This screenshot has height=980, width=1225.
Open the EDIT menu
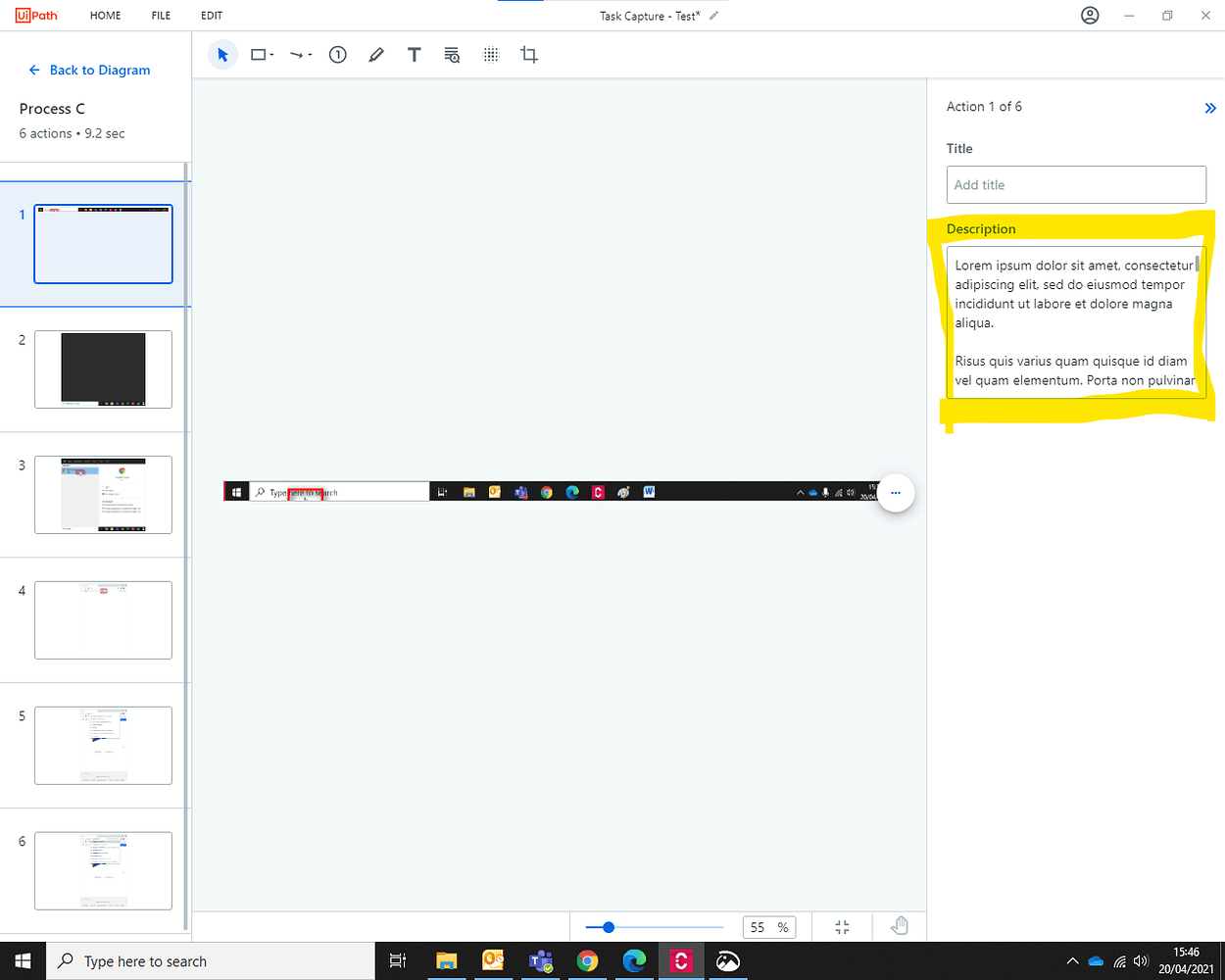pos(211,15)
